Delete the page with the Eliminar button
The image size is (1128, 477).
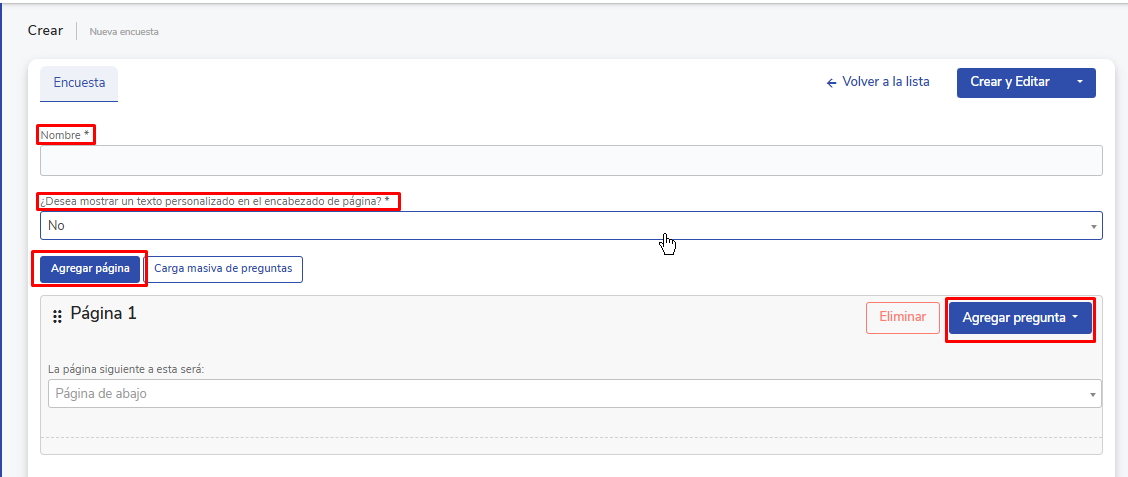coord(902,317)
